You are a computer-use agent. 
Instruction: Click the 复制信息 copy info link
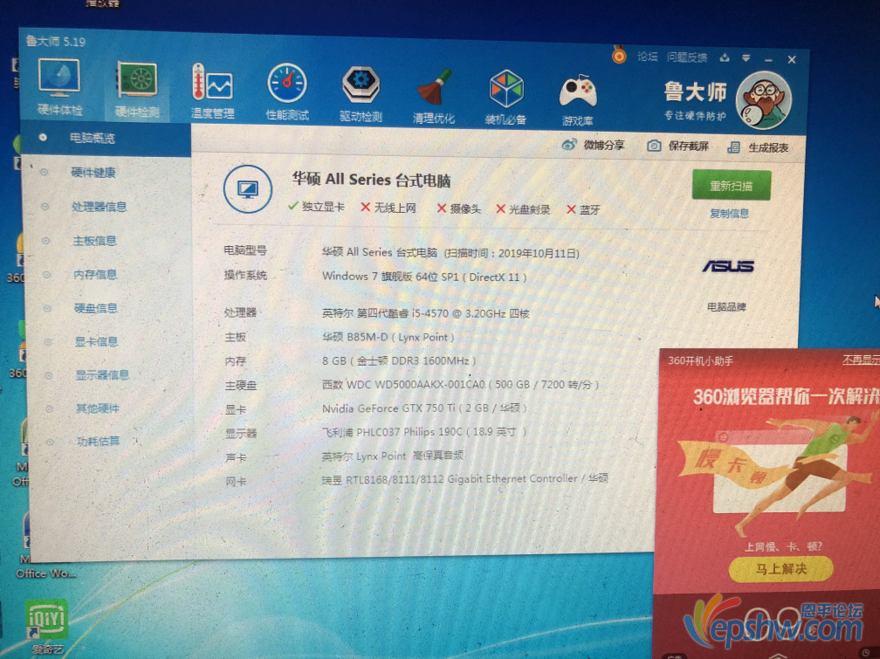(x=729, y=213)
